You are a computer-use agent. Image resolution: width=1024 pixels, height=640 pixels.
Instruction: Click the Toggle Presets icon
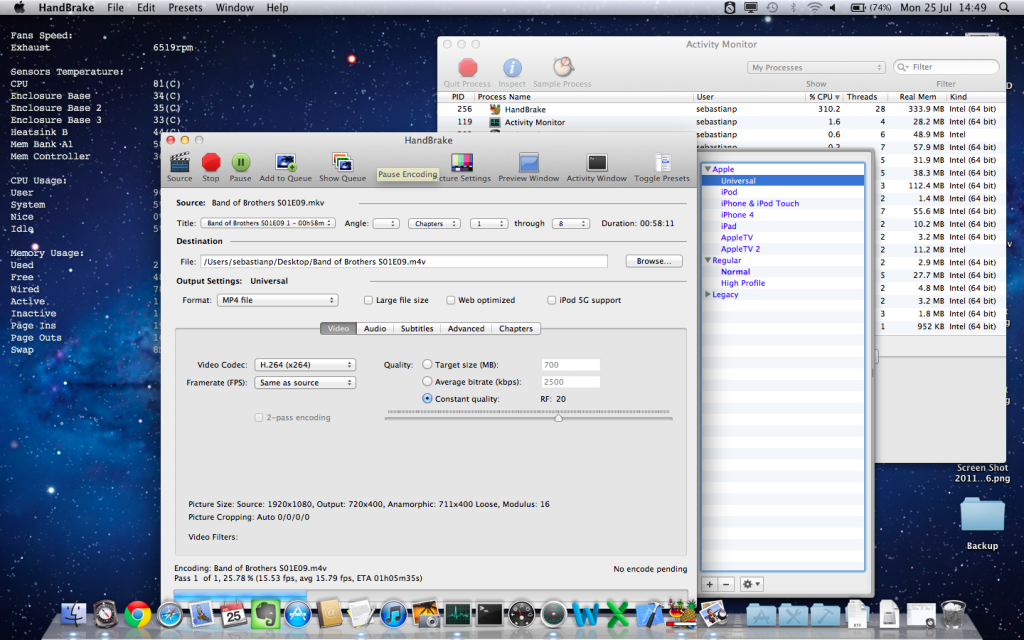[662, 163]
